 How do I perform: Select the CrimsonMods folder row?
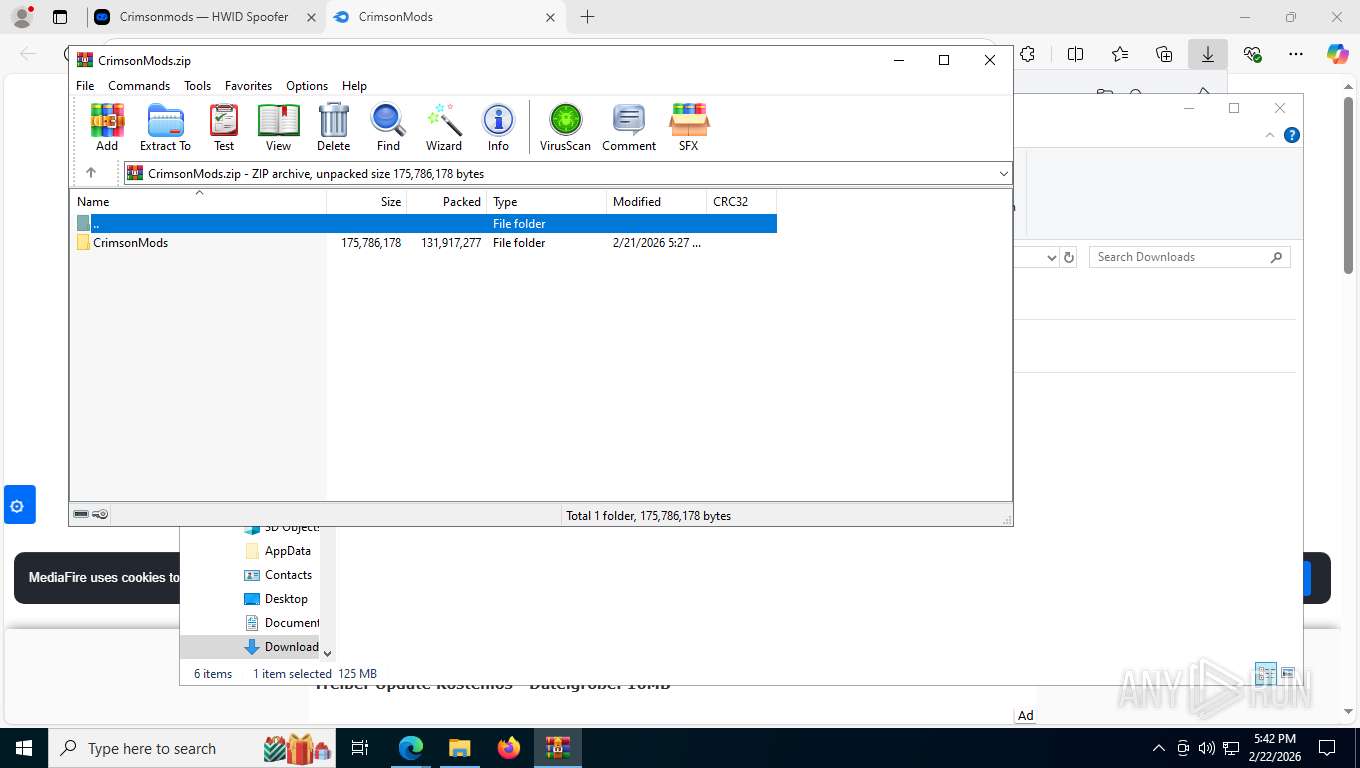423,243
